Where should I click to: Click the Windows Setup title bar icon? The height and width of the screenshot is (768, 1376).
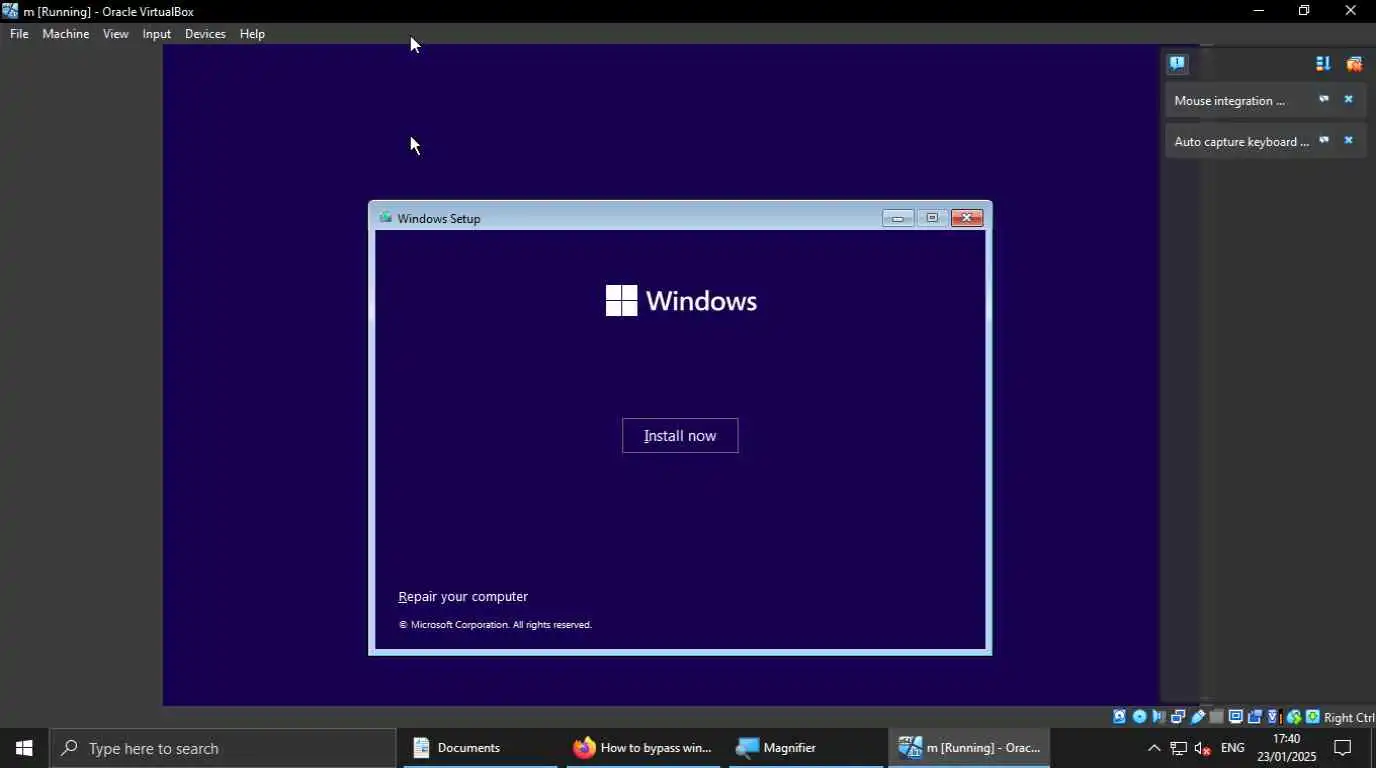385,217
